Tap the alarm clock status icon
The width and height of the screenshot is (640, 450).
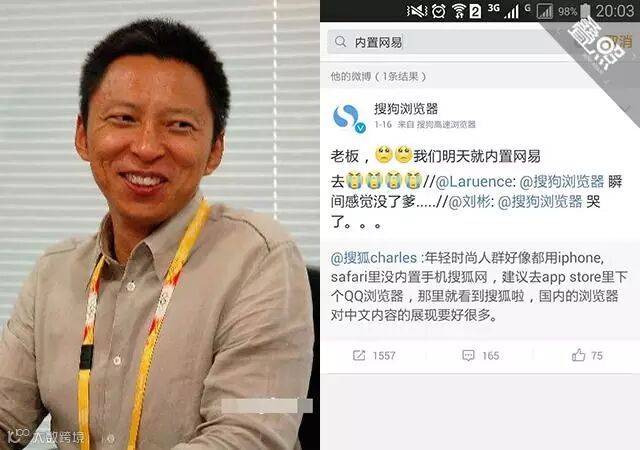pos(439,11)
